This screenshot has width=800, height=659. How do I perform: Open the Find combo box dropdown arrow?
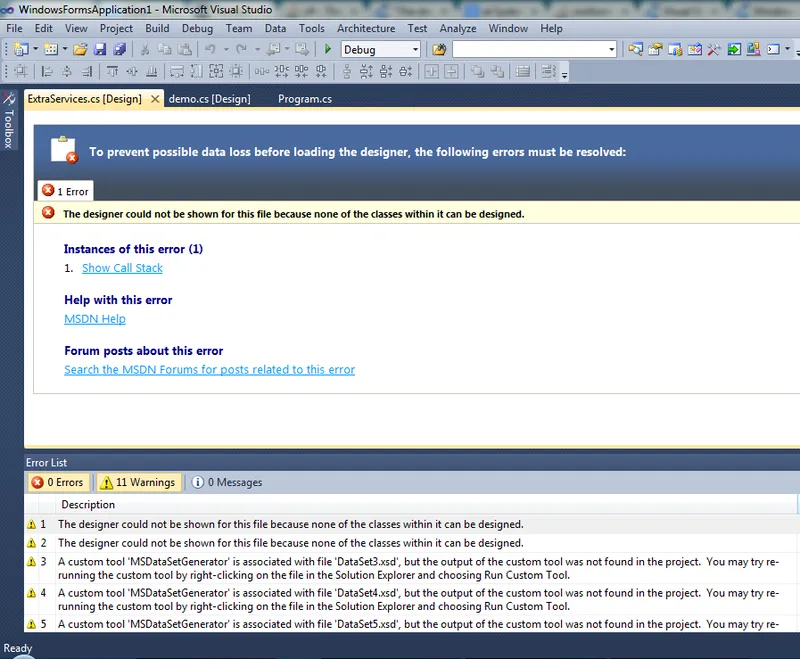click(x=611, y=49)
